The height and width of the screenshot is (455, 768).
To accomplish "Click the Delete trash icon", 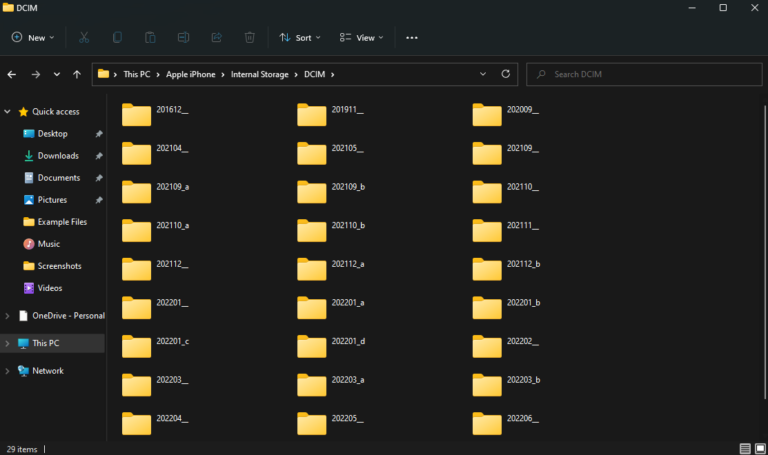I will pos(249,37).
